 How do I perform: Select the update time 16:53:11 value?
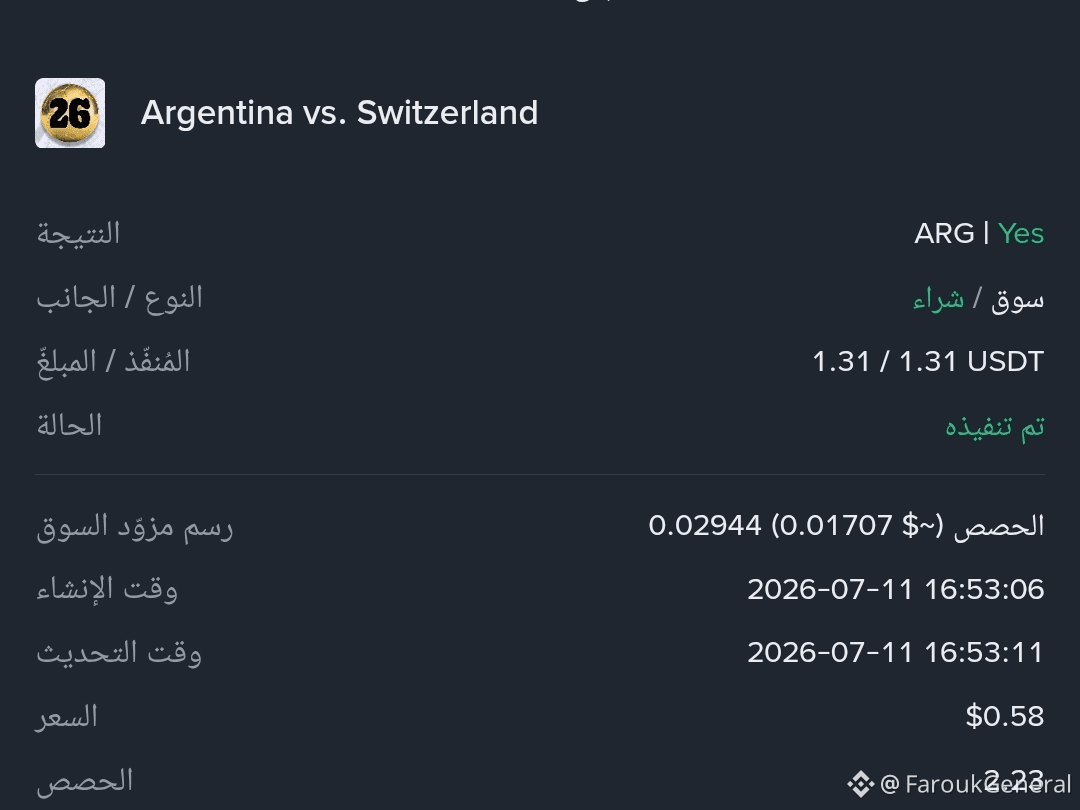tap(896, 652)
